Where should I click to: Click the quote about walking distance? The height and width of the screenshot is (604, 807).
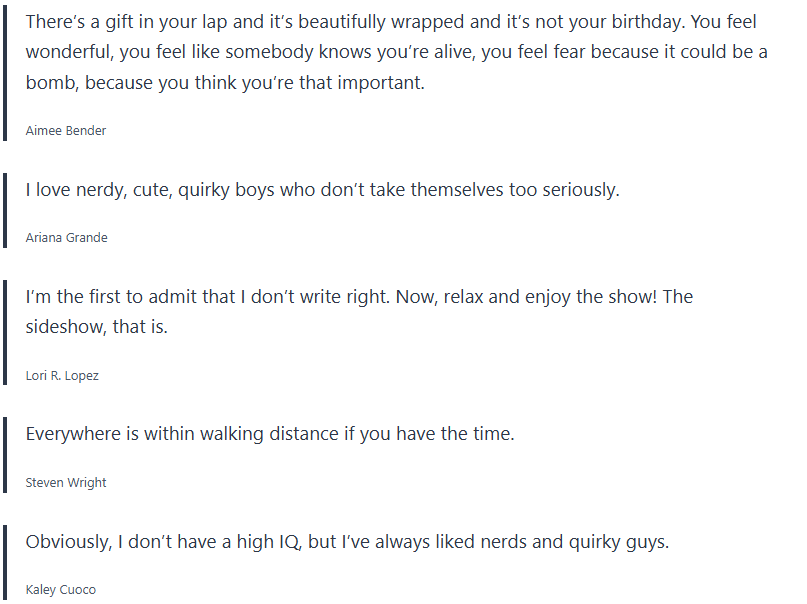click(x=270, y=434)
